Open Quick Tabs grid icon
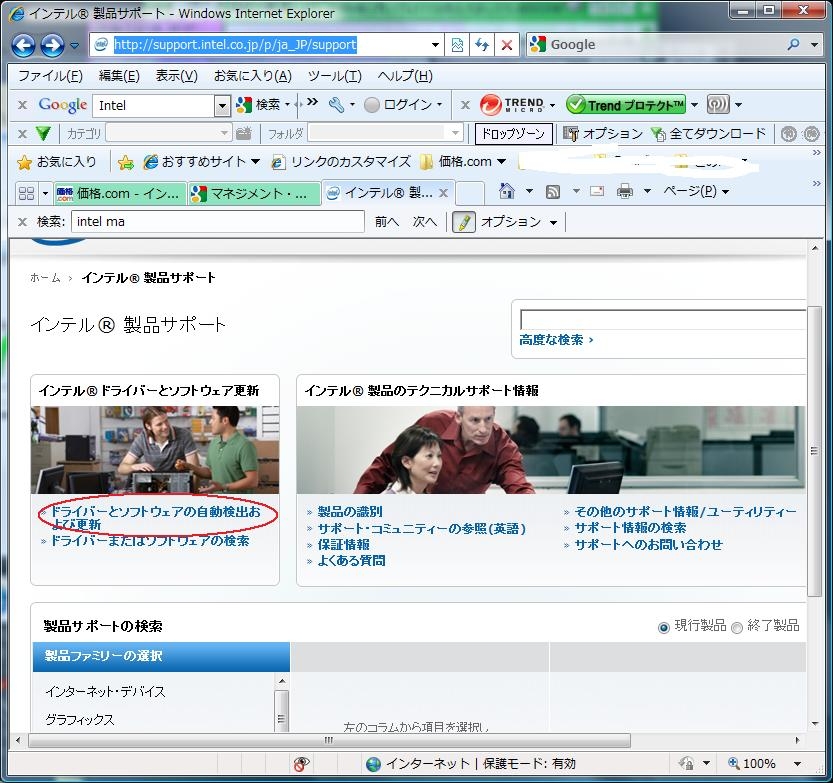The height and width of the screenshot is (783, 833). (26, 192)
